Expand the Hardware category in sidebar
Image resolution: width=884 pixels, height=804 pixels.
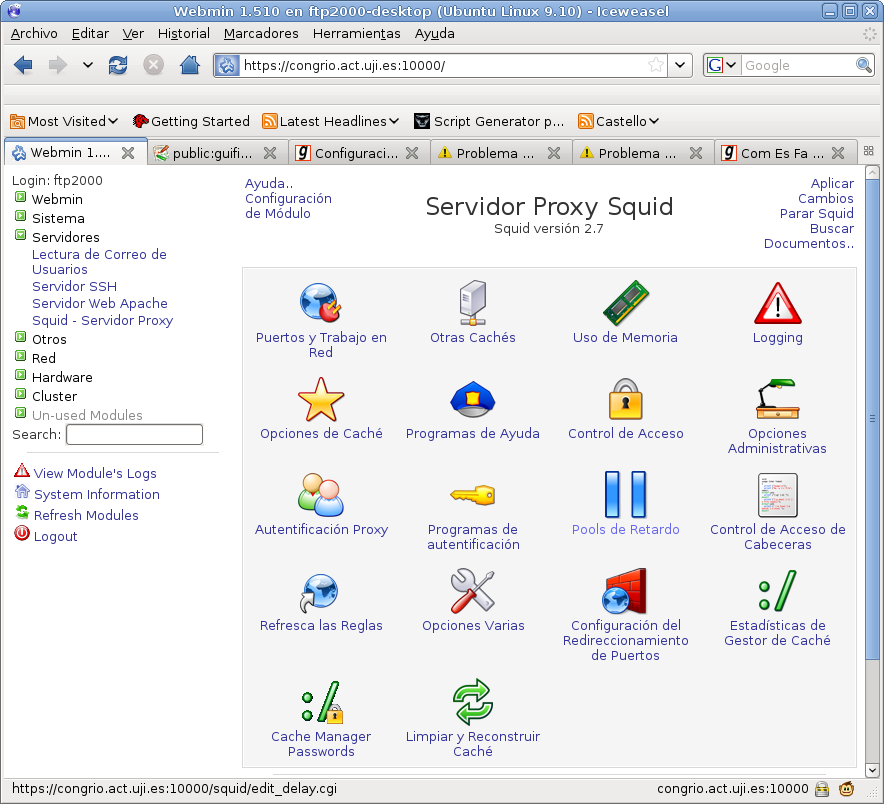coord(20,377)
